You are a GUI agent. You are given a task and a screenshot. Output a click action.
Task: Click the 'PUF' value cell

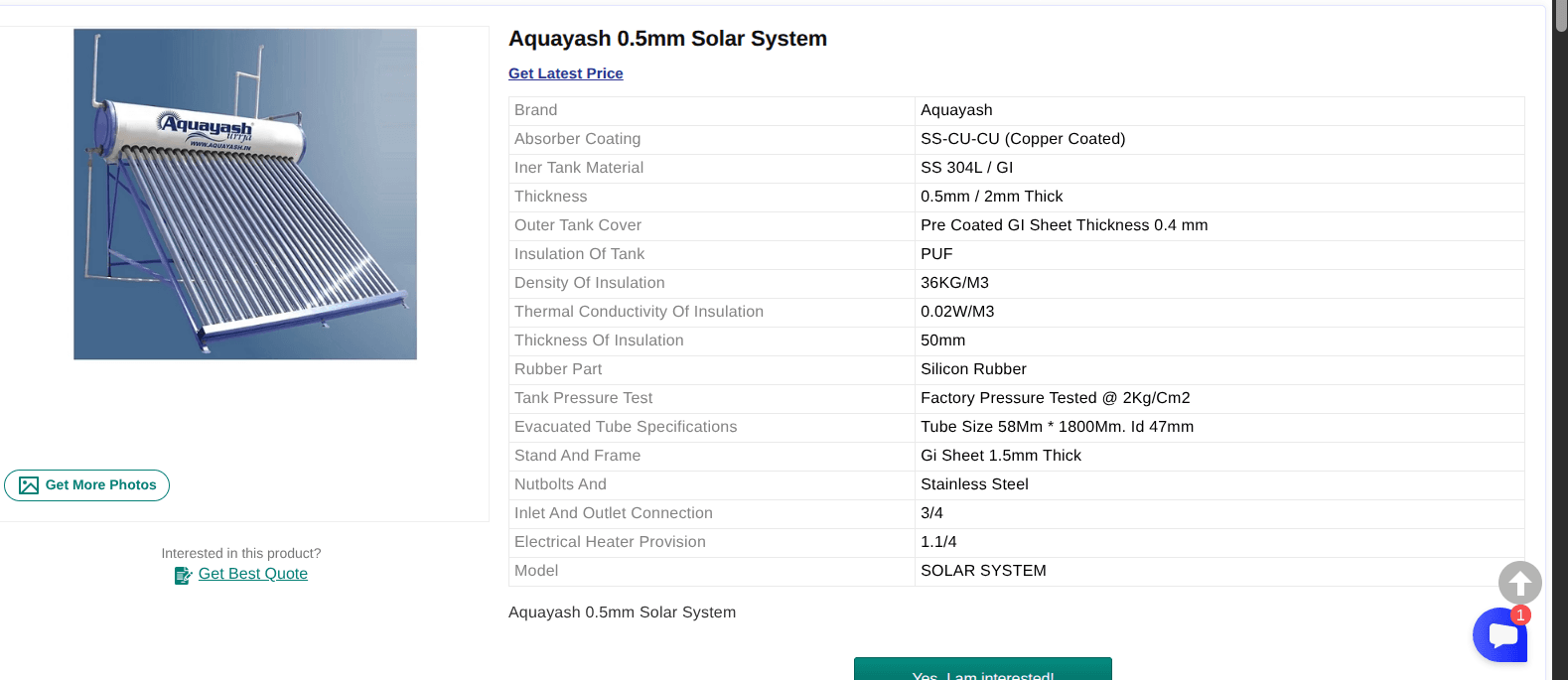[x=1219, y=254]
